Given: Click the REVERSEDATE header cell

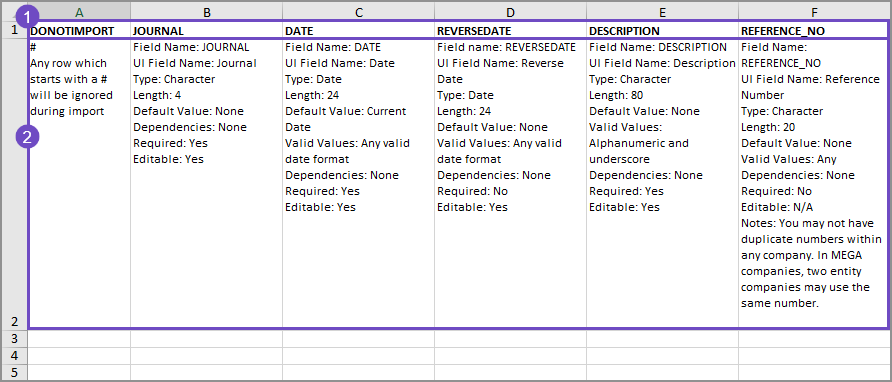Looking at the screenshot, I should 510,31.
